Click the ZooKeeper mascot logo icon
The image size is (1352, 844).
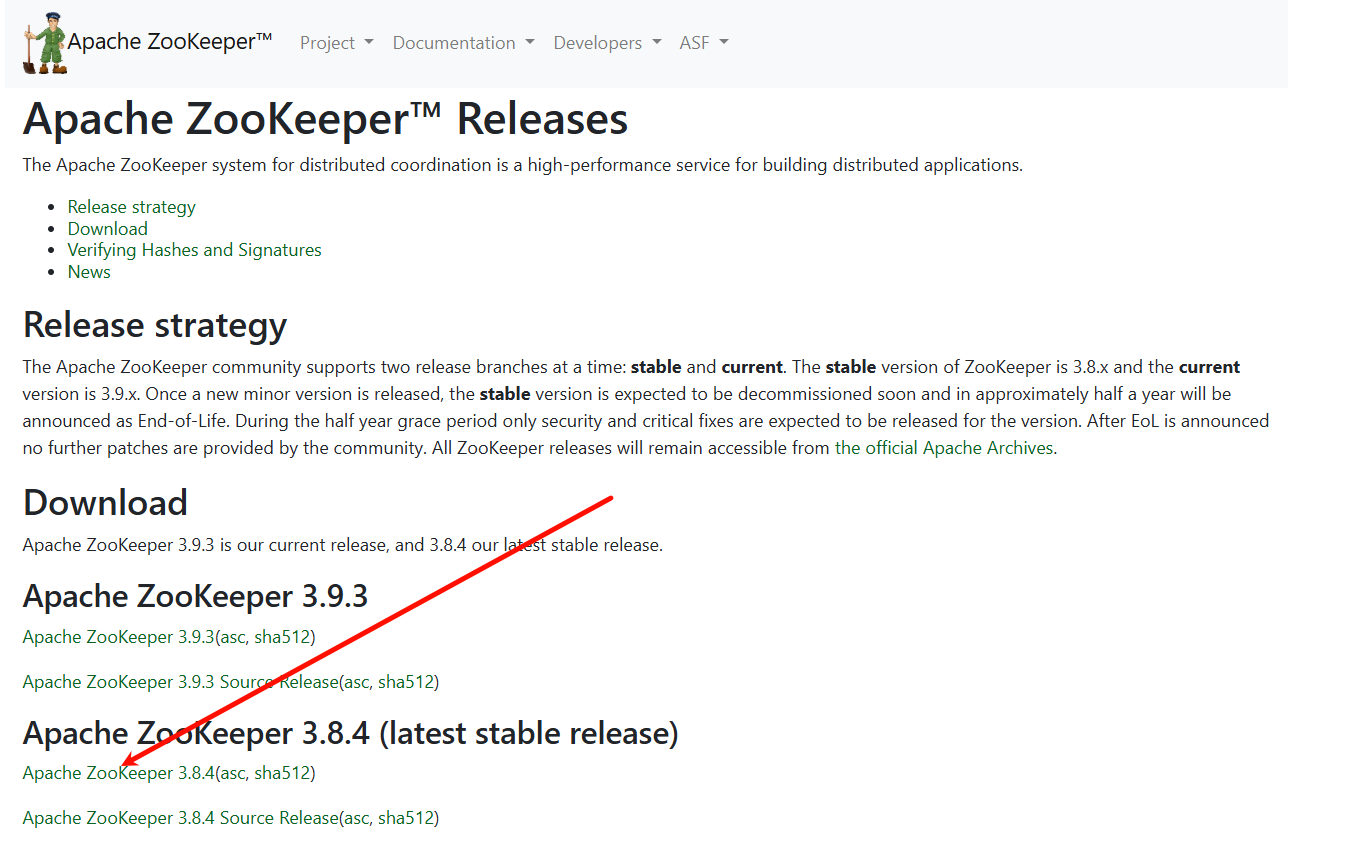pyautogui.click(x=45, y=43)
